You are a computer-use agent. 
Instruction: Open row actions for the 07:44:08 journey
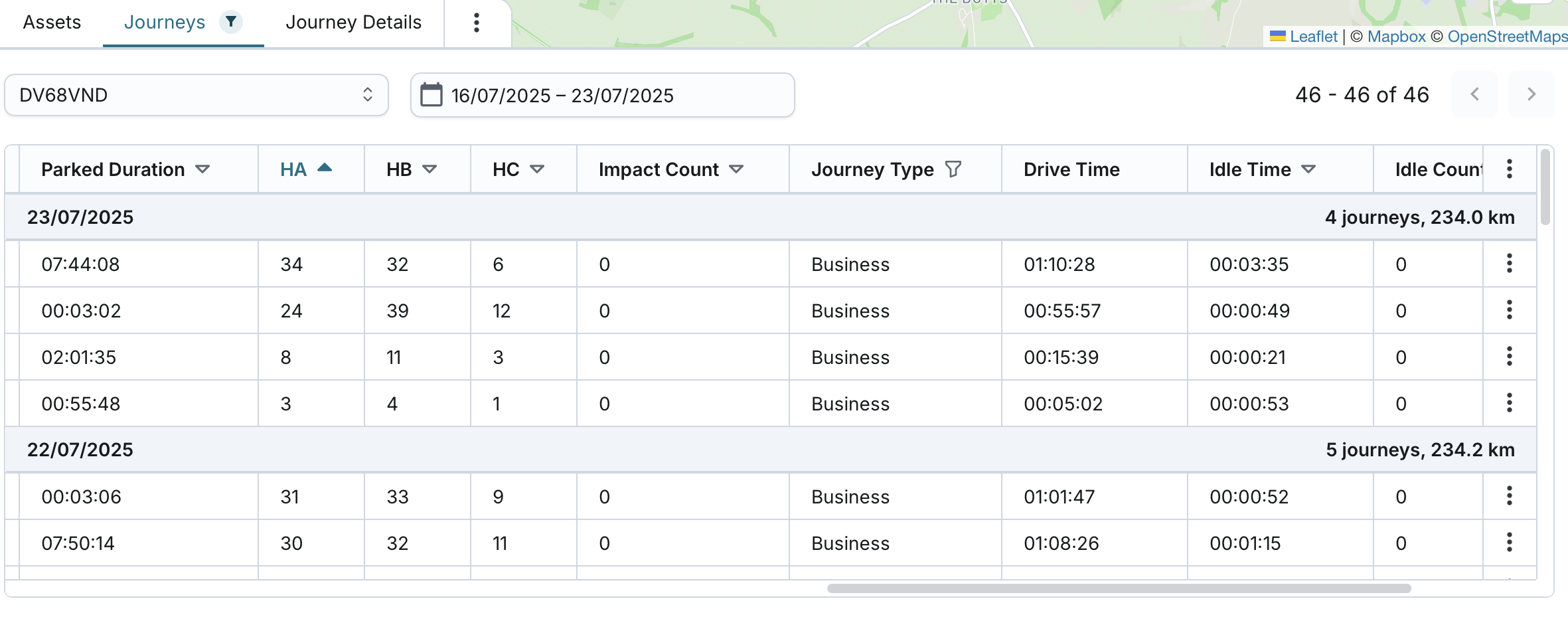pos(1509,264)
